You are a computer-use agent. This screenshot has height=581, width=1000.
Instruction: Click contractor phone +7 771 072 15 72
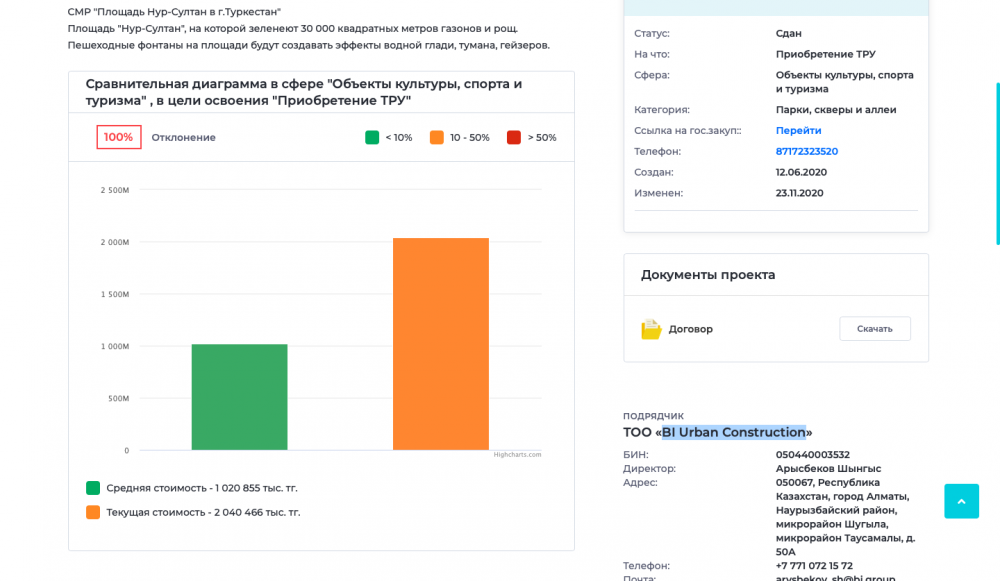click(814, 566)
